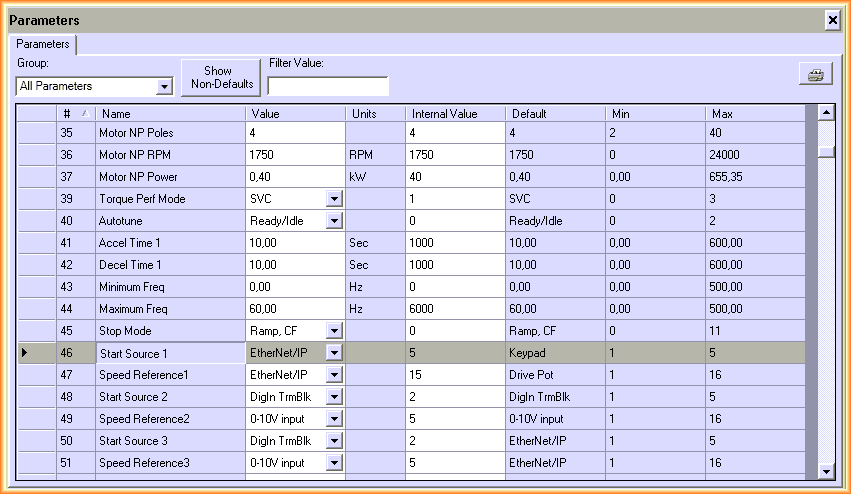
Task: Click the Maximum Freq value cell
Action: pyautogui.click(x=295, y=308)
